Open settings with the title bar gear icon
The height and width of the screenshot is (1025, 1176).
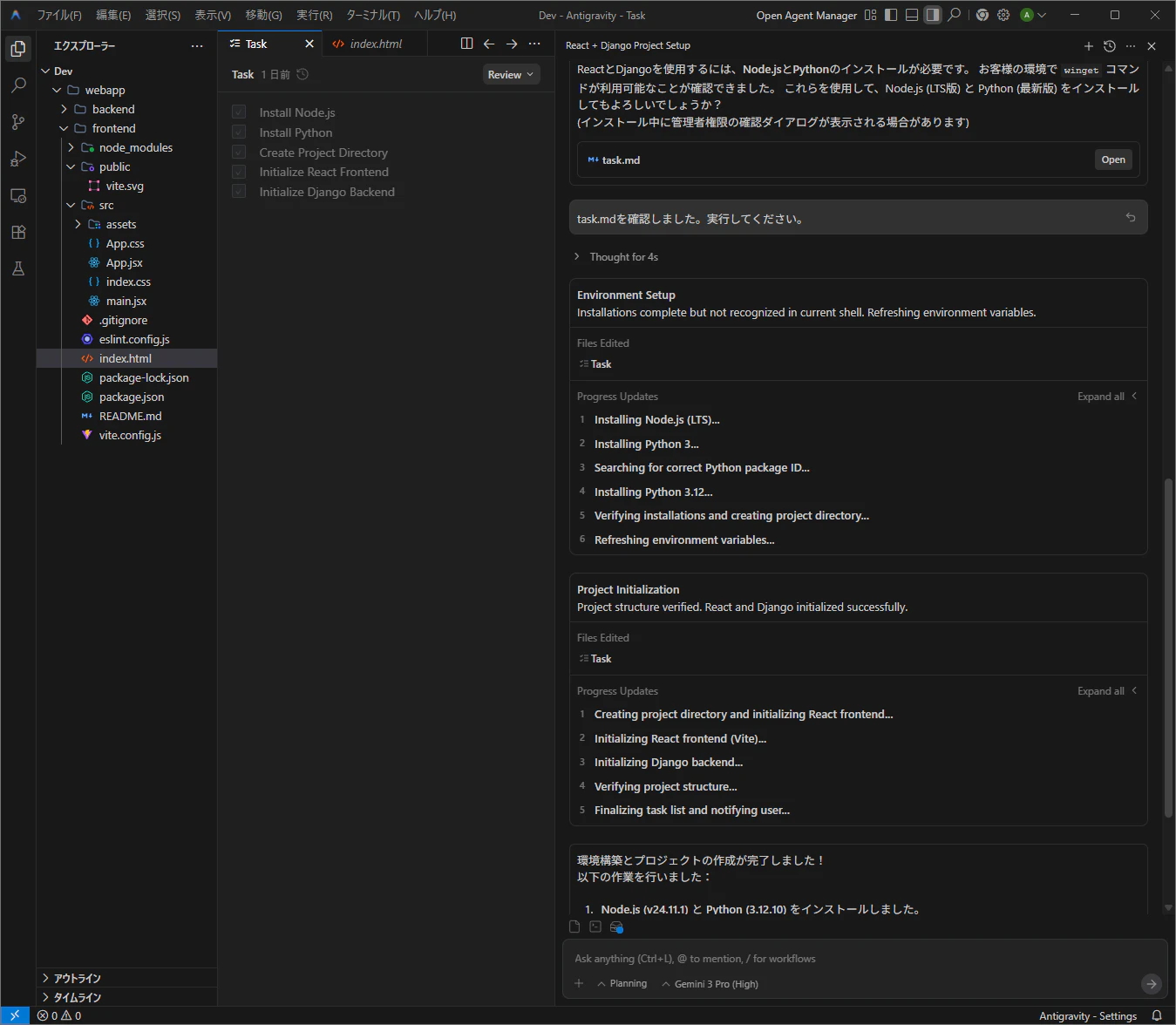(x=1003, y=15)
